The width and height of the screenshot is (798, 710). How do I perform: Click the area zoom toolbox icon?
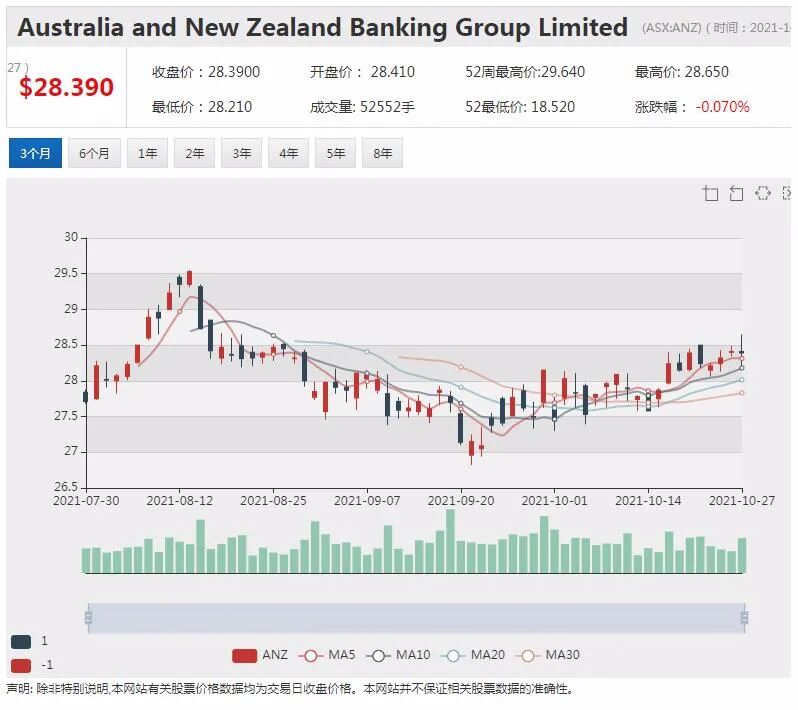coord(710,193)
